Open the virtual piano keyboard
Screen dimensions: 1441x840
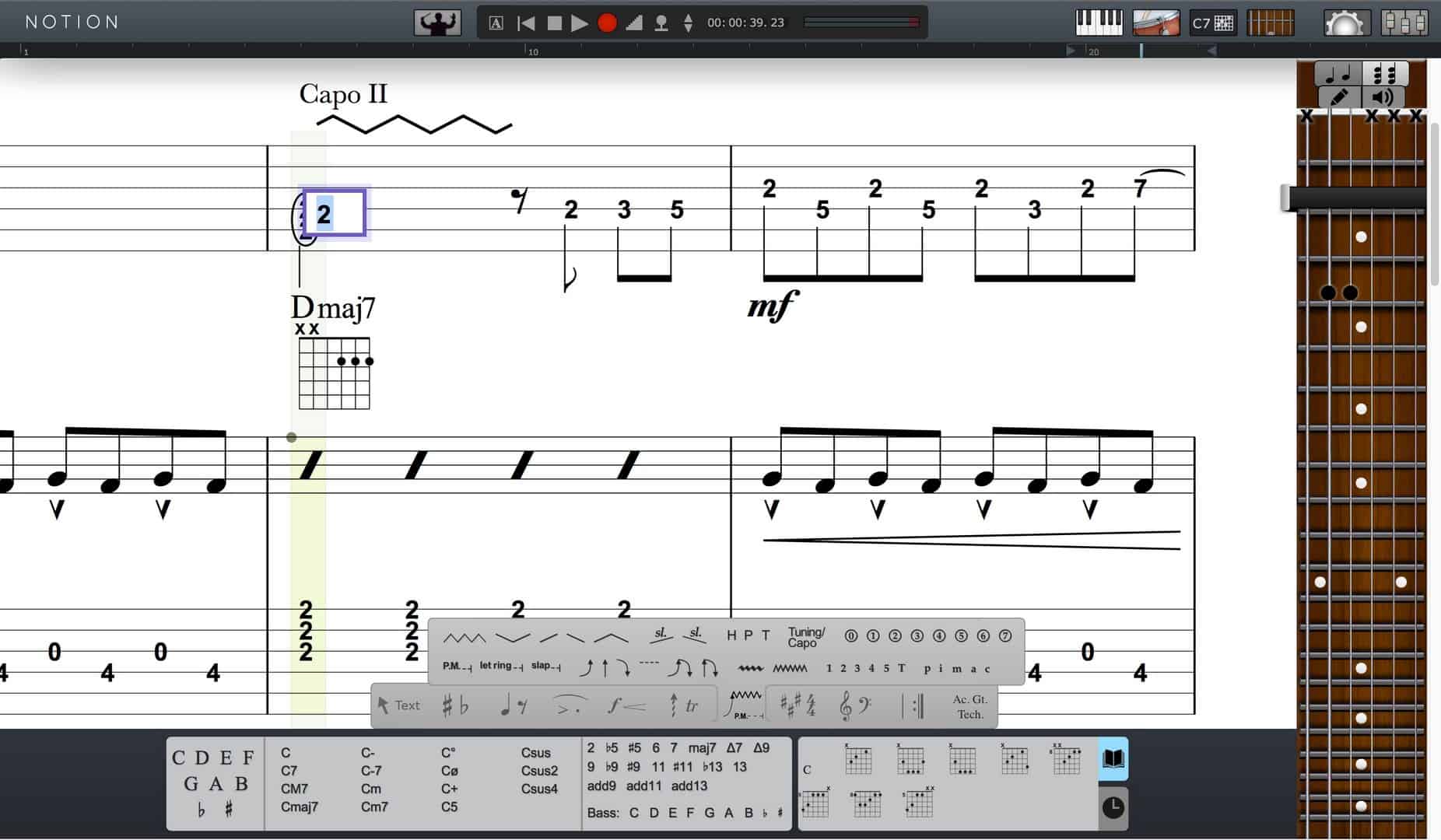click(x=1098, y=23)
